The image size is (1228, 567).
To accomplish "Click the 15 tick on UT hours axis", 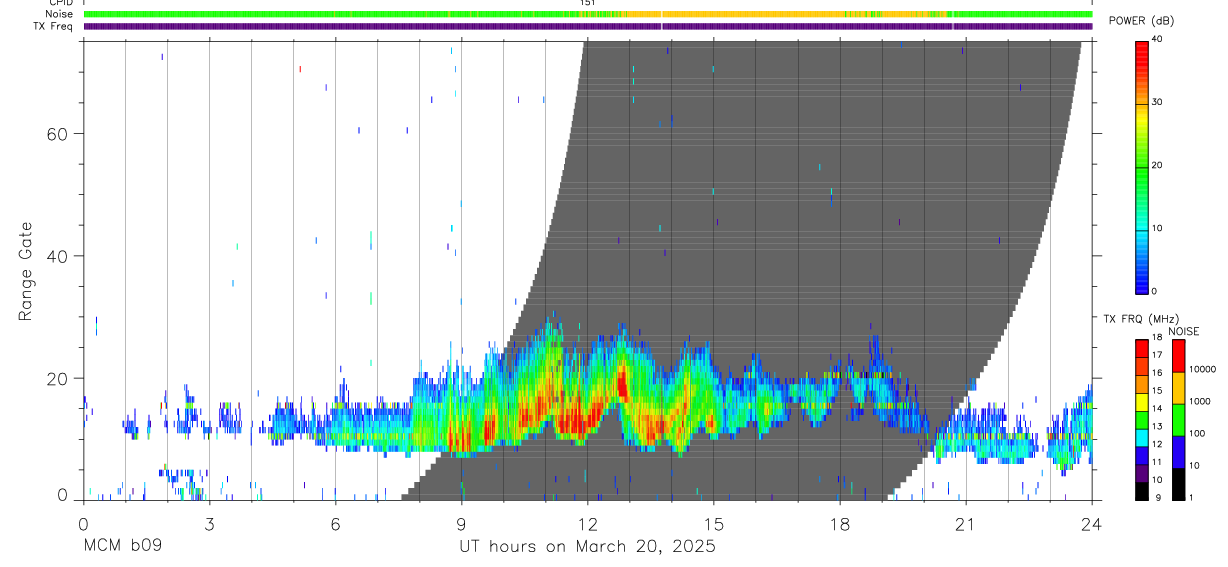I will (x=714, y=523).
